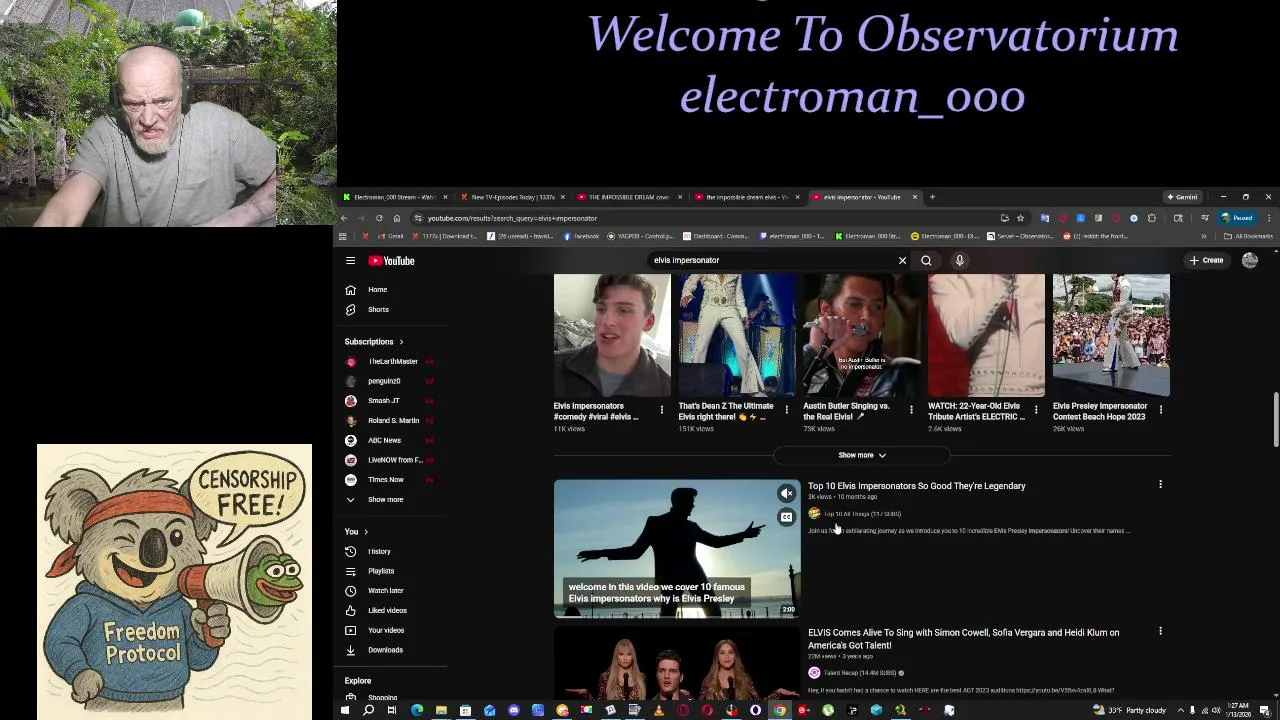Expand Show more shorts results
The width and height of the screenshot is (1280, 720).
coord(862,455)
